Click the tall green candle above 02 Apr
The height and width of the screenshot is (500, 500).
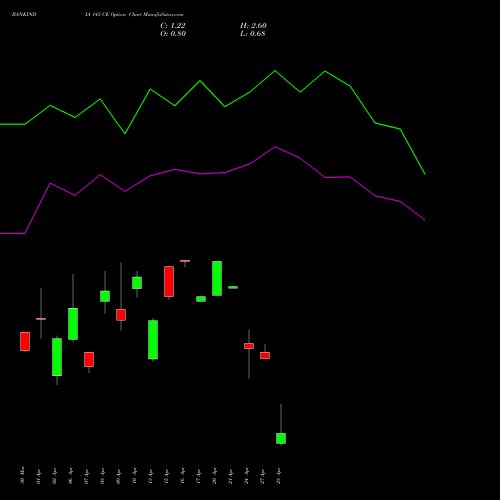(x=57, y=357)
